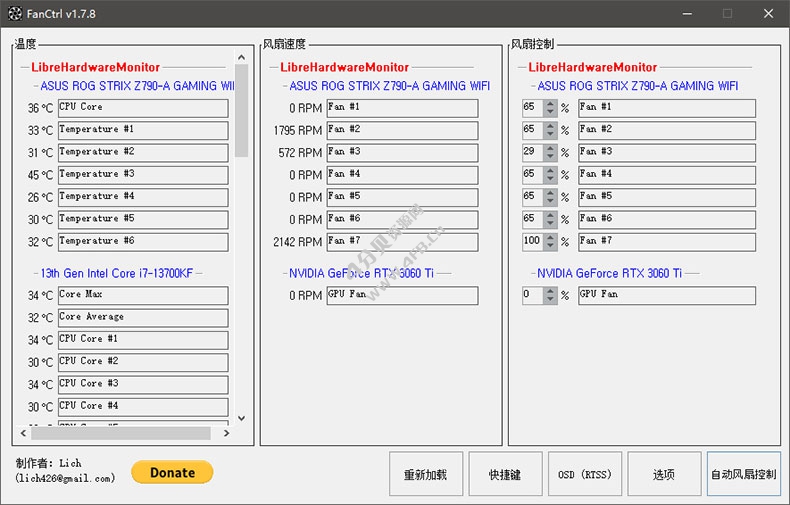
Task: Edit the Temperature #3 name field
Action: pos(143,175)
